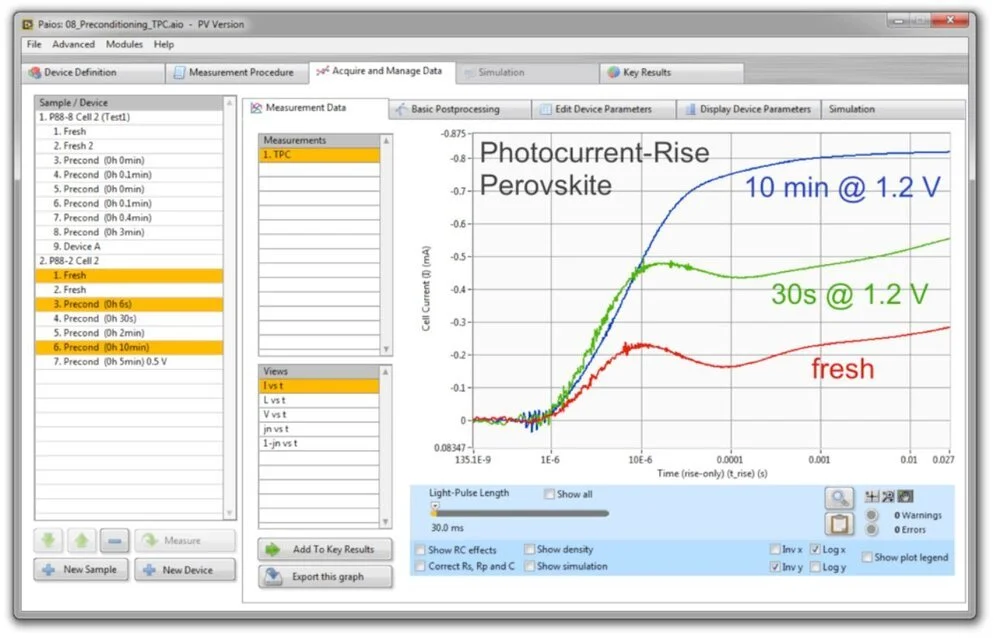Open the rightmost Simulation sub-tab
Image resolution: width=1000 pixels, height=638 pixels.
click(x=893, y=109)
